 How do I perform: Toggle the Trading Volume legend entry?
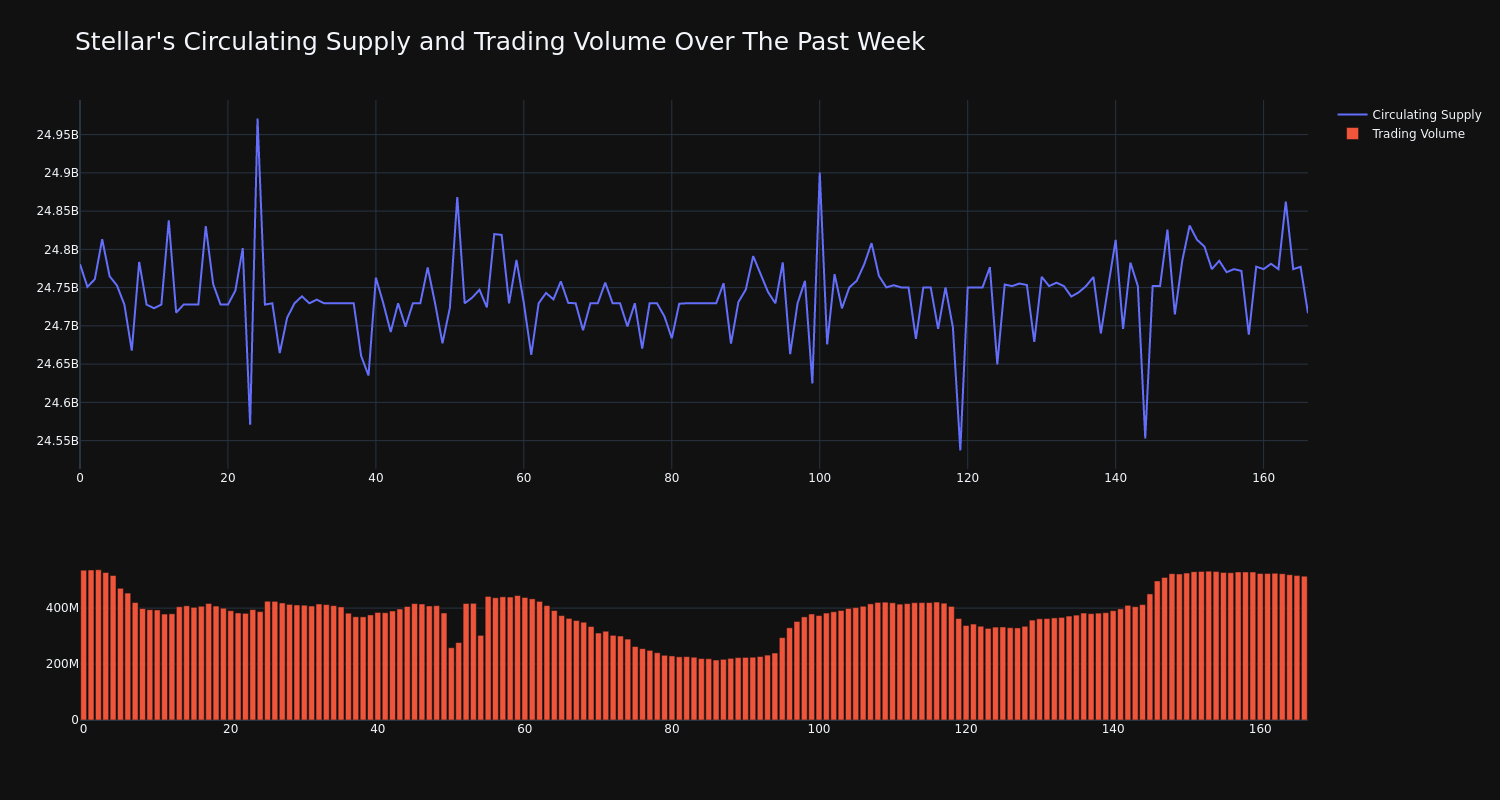point(1409,134)
